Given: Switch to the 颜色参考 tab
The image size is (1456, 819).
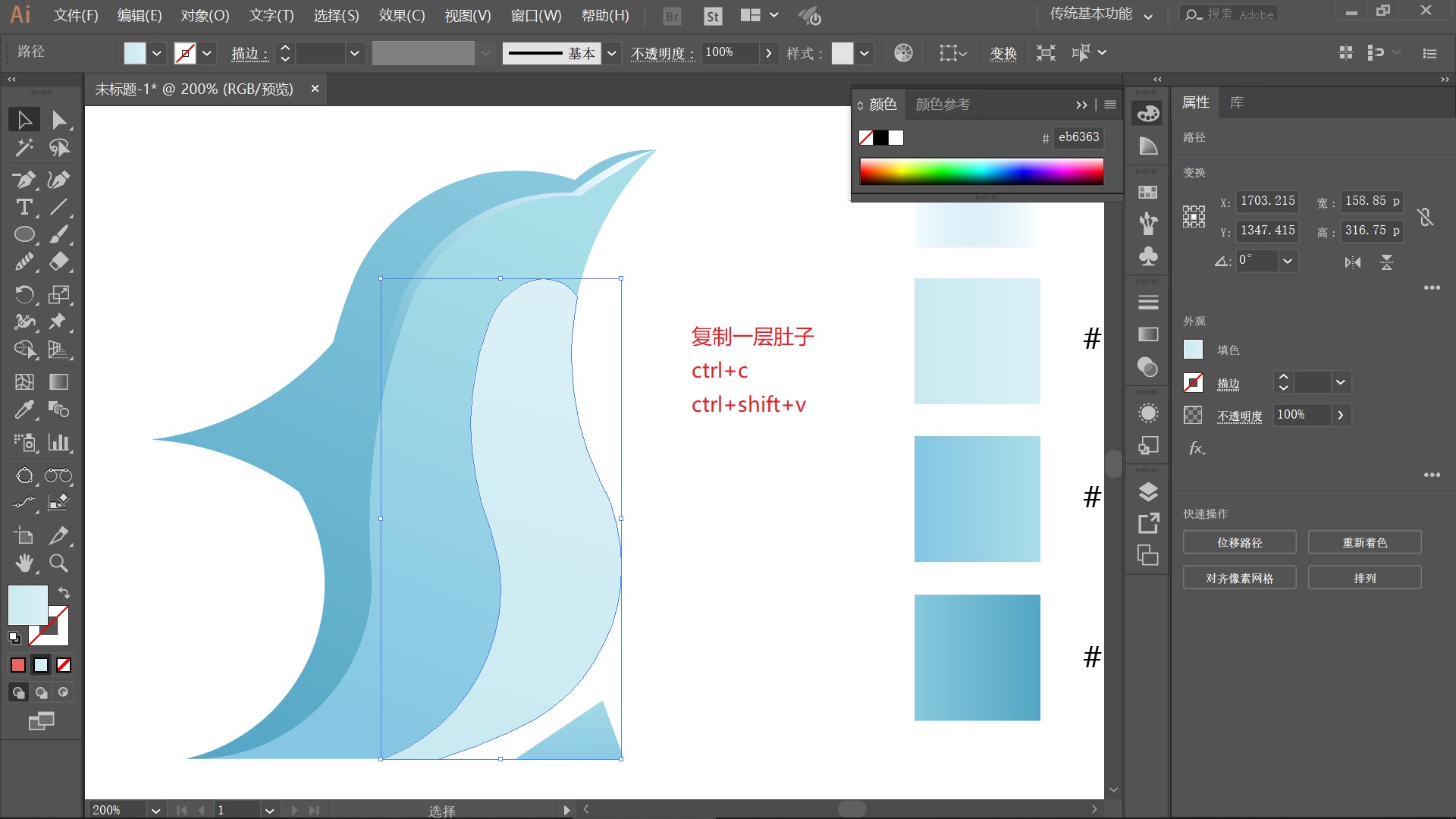Looking at the screenshot, I should point(943,104).
